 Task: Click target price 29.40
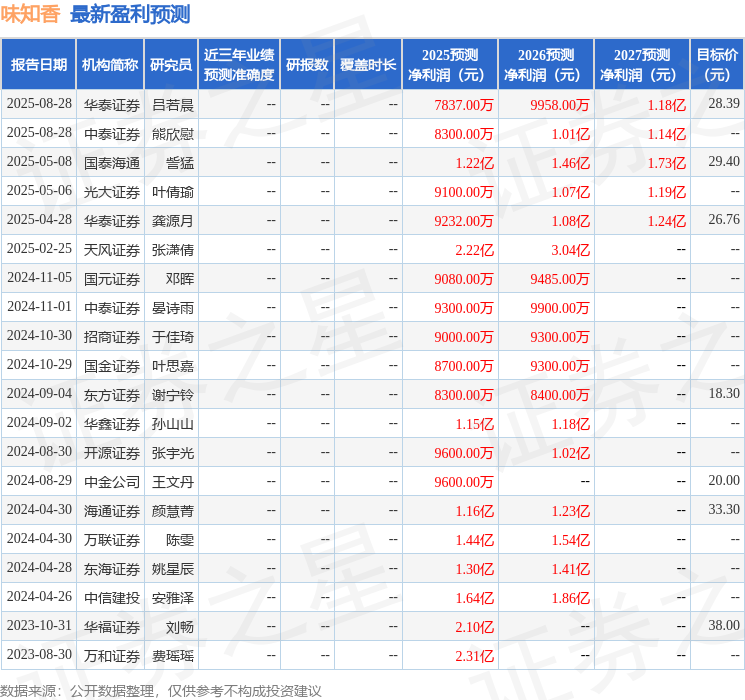(724, 162)
